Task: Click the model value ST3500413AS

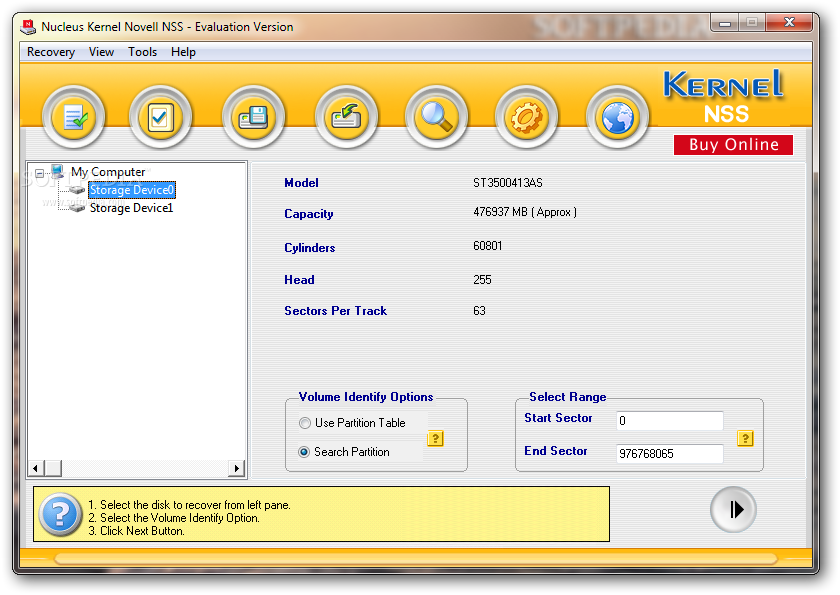Action: [508, 183]
